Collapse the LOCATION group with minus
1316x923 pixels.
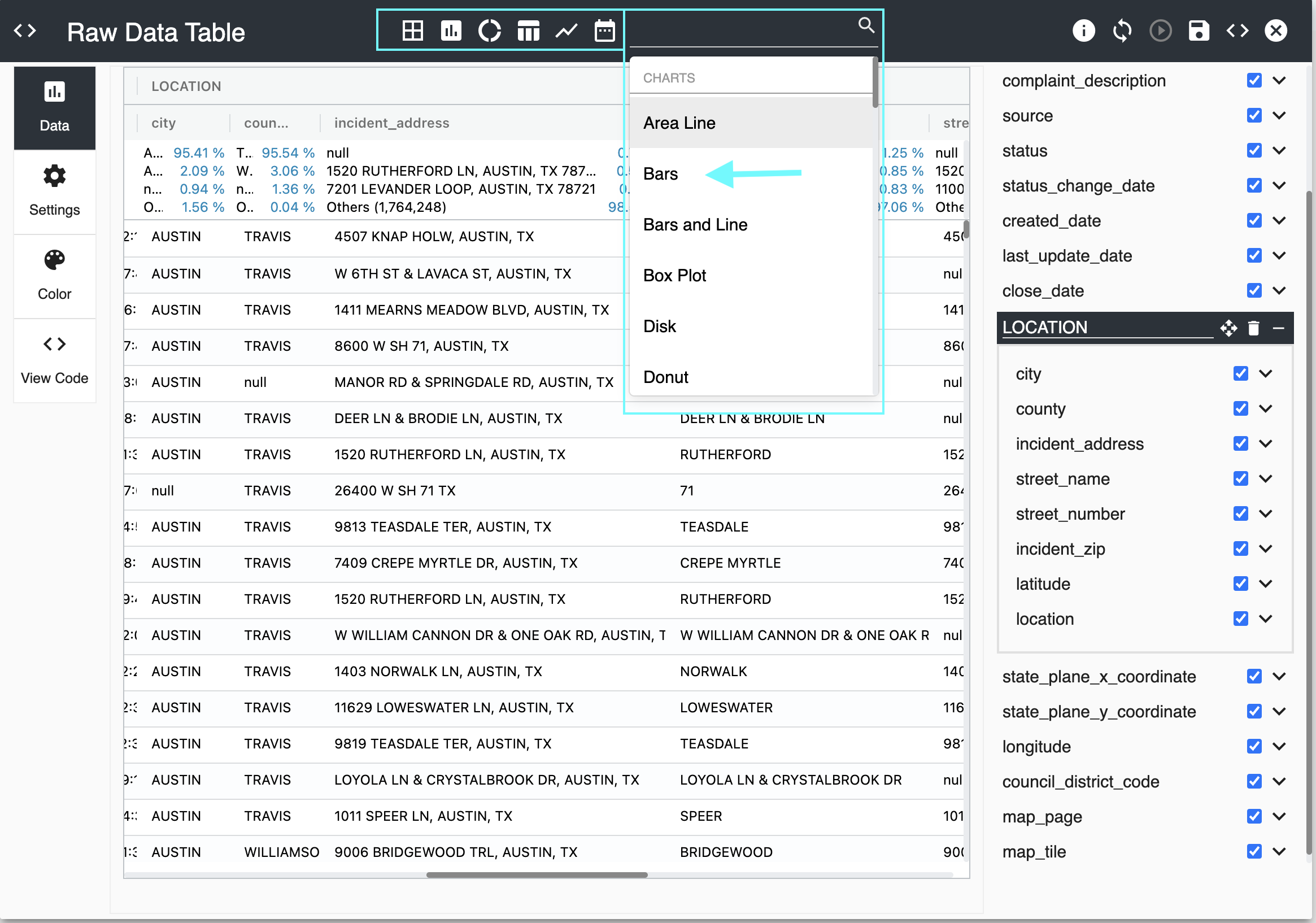pos(1278,328)
